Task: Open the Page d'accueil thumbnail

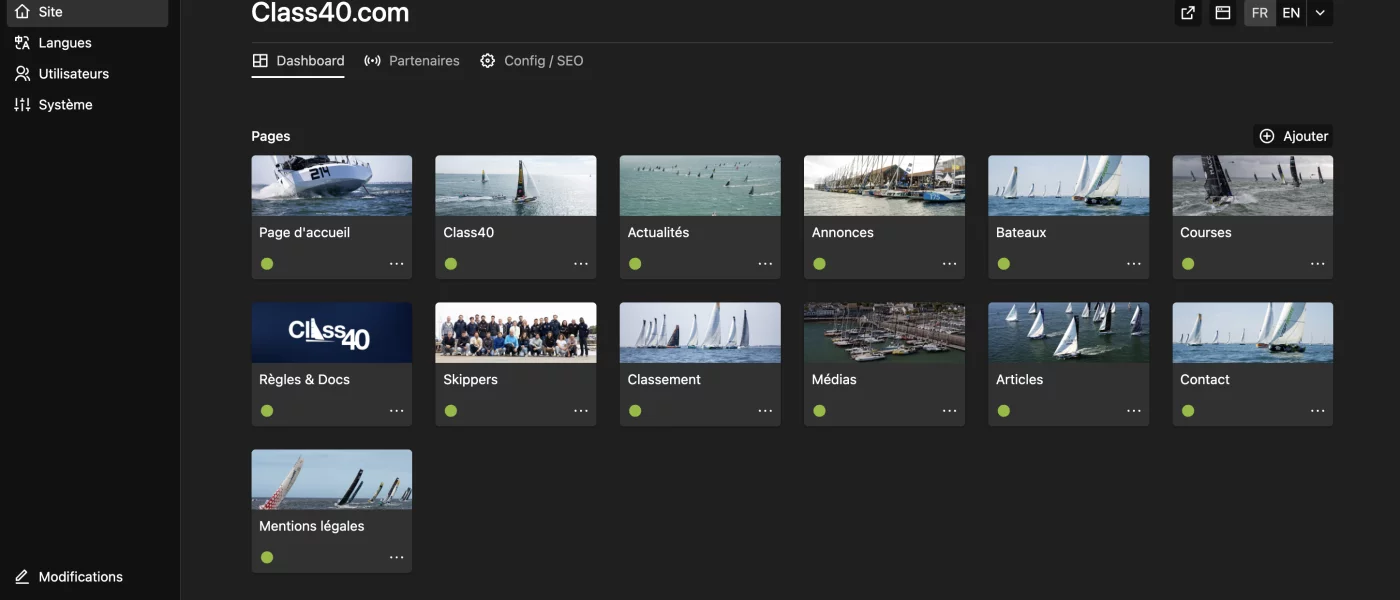Action: 332,185
